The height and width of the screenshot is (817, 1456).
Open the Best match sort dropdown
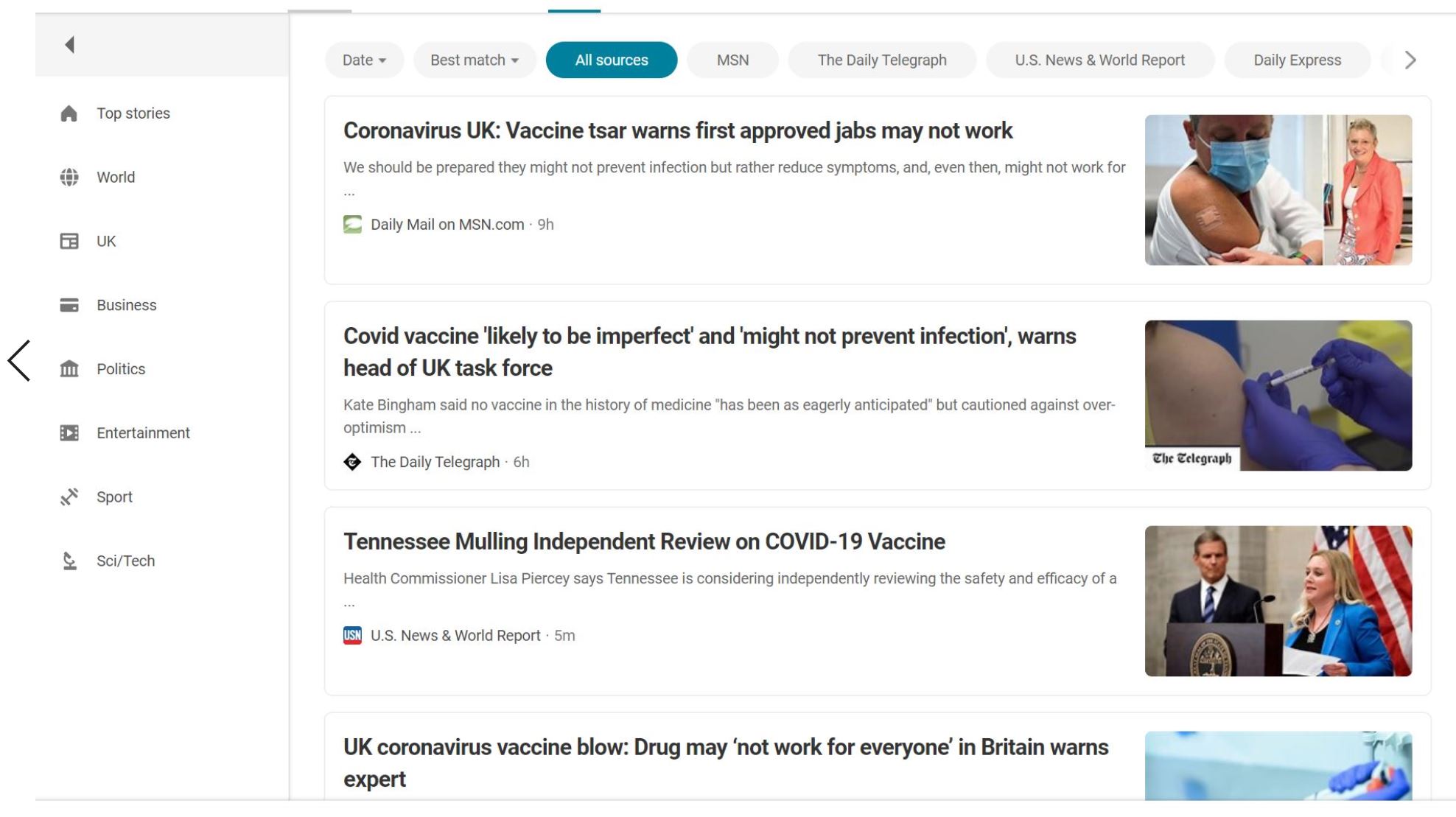click(475, 60)
